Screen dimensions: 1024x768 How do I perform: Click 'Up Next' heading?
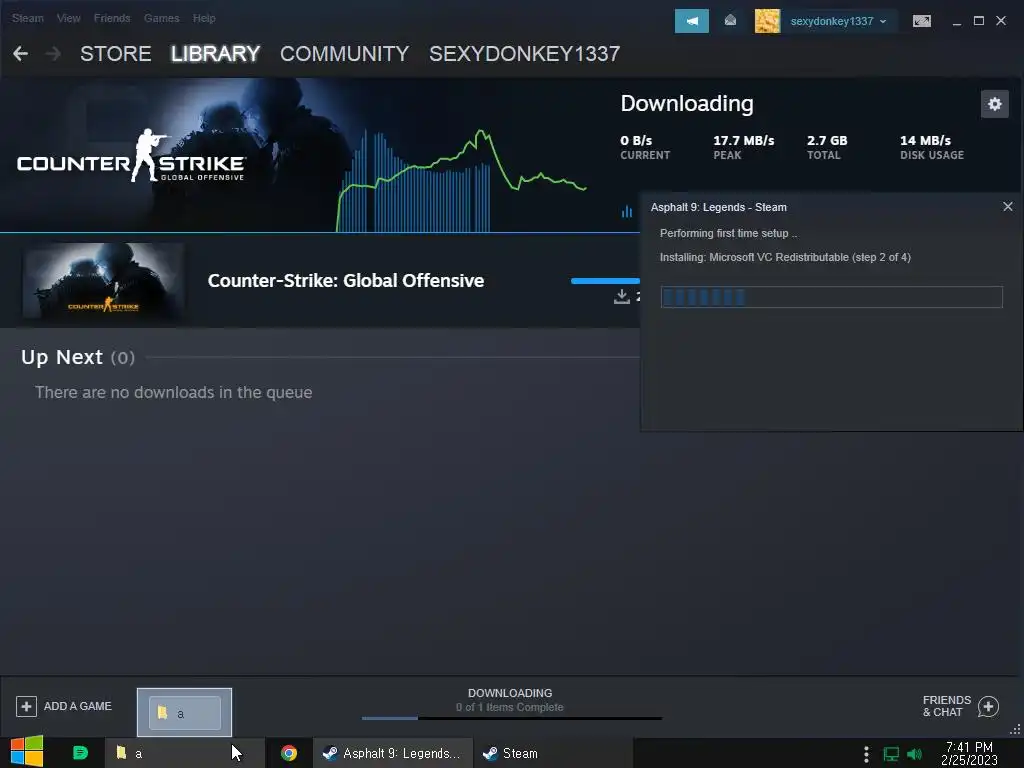[x=61, y=357]
